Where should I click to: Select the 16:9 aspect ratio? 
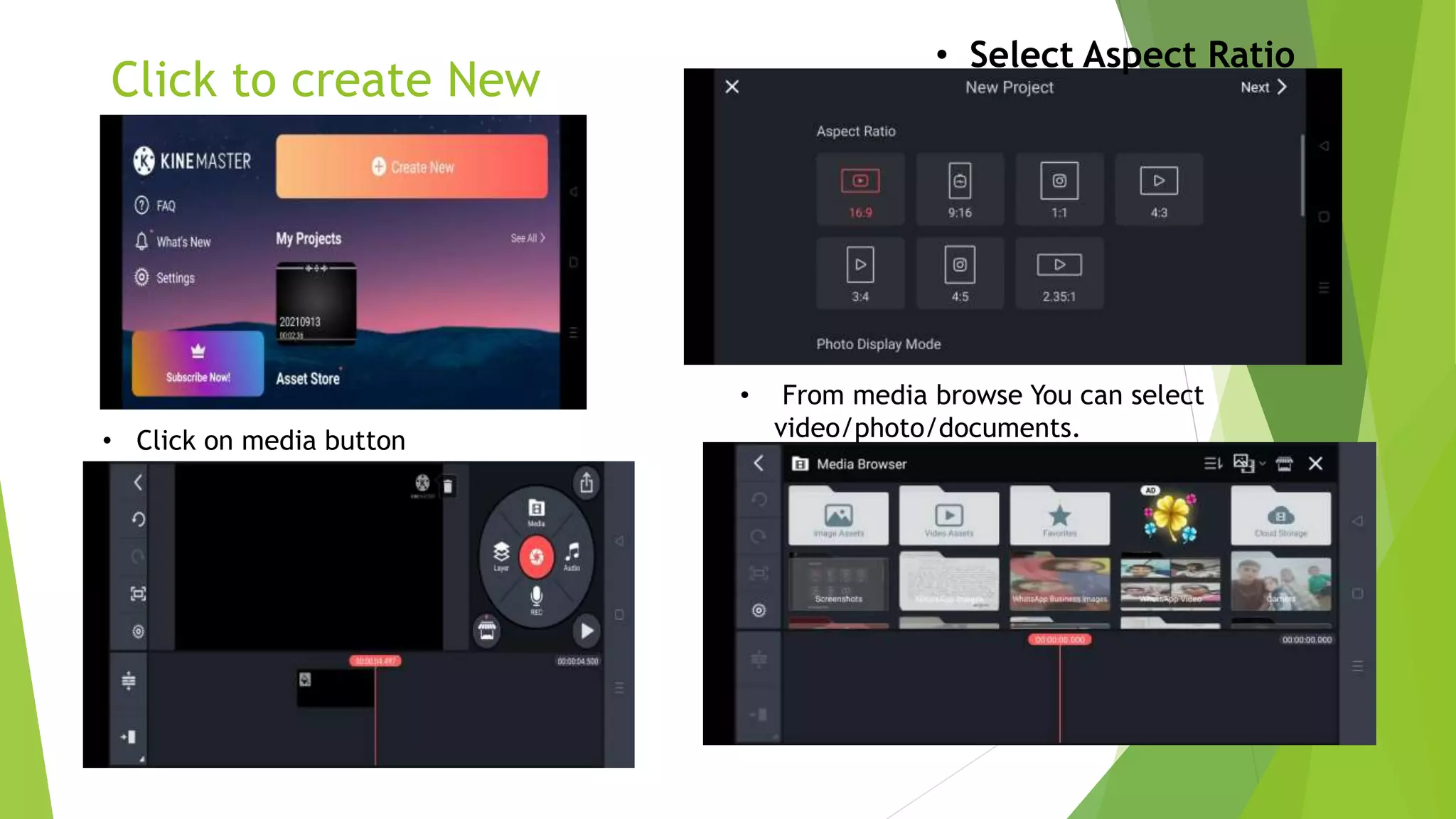pyautogui.click(x=860, y=189)
